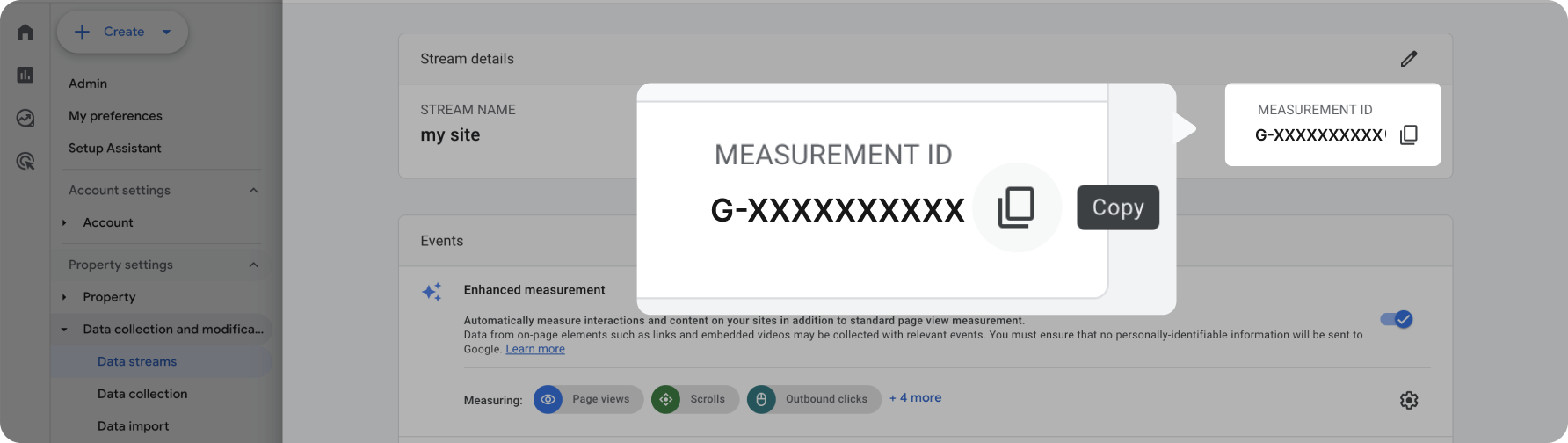The height and width of the screenshot is (443, 1568).
Task: Open enhanced measurement settings gear
Action: 1409,400
